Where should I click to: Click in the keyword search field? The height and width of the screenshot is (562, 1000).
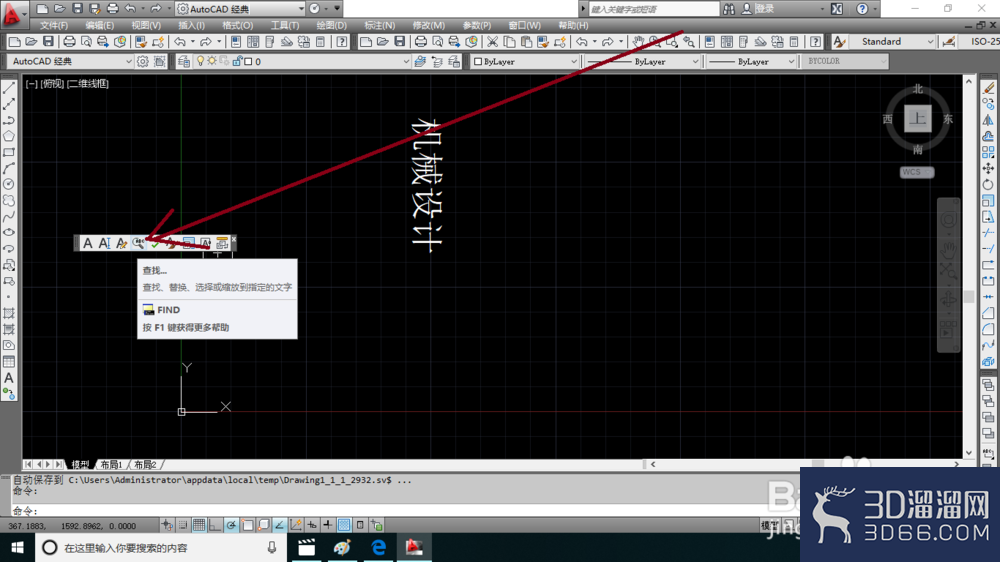[x=653, y=9]
